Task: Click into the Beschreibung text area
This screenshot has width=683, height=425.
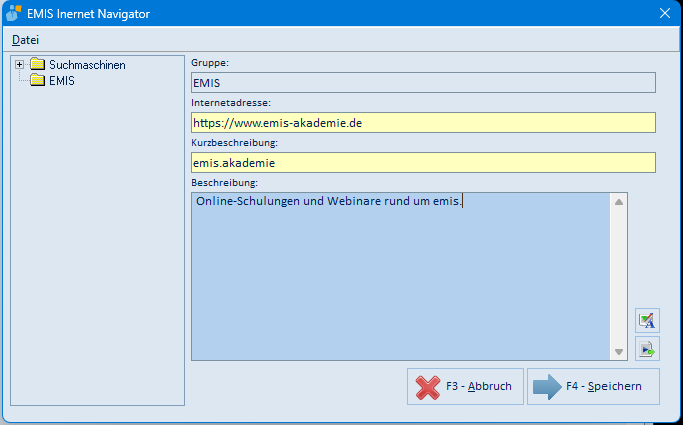Action: click(400, 277)
